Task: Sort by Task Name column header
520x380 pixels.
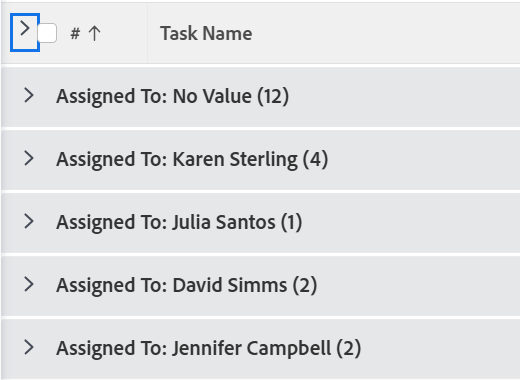Action: [206, 33]
